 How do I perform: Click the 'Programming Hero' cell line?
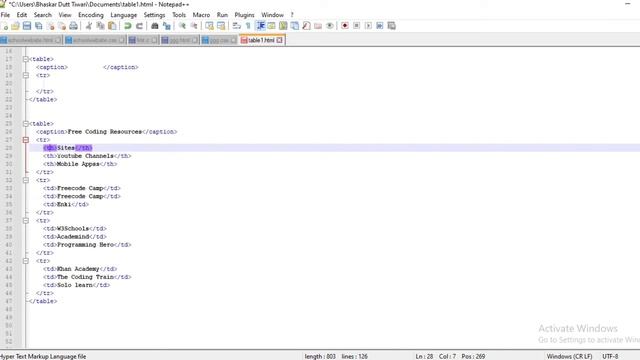(x=87, y=245)
